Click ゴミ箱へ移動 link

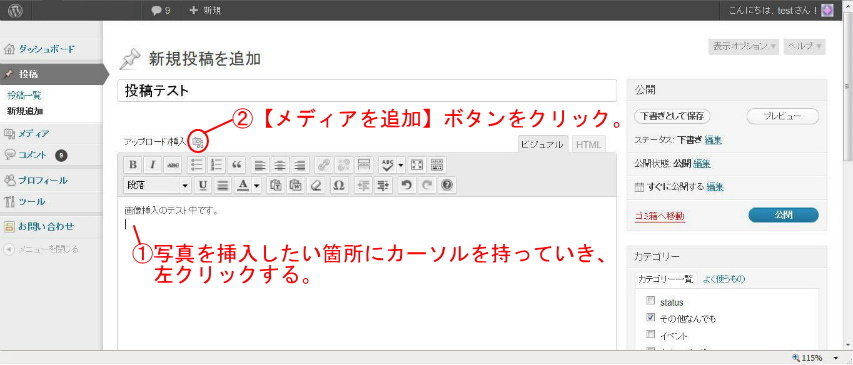point(660,216)
